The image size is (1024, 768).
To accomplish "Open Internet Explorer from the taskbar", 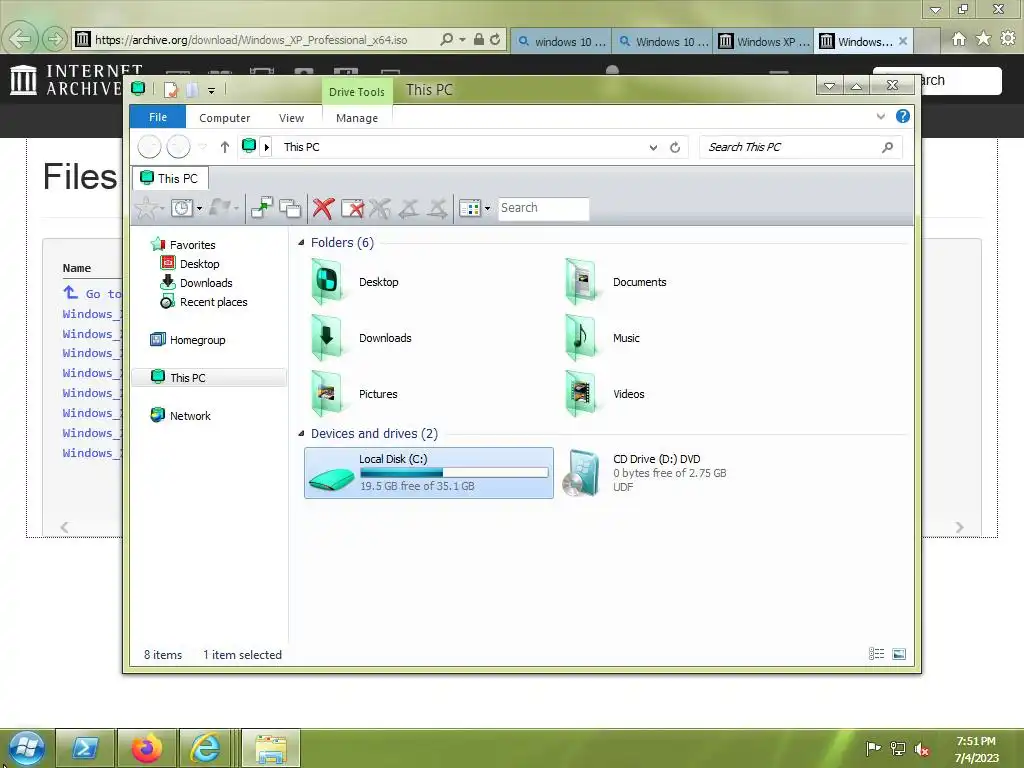I will [x=205, y=748].
